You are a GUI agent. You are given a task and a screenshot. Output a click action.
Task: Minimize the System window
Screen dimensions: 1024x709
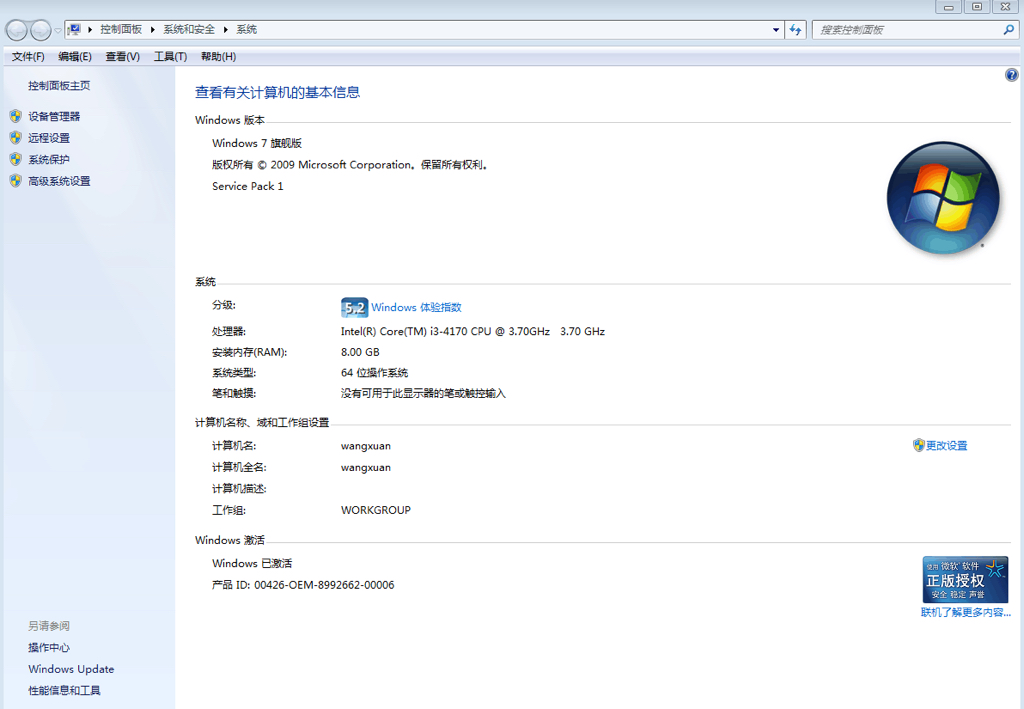click(x=948, y=7)
